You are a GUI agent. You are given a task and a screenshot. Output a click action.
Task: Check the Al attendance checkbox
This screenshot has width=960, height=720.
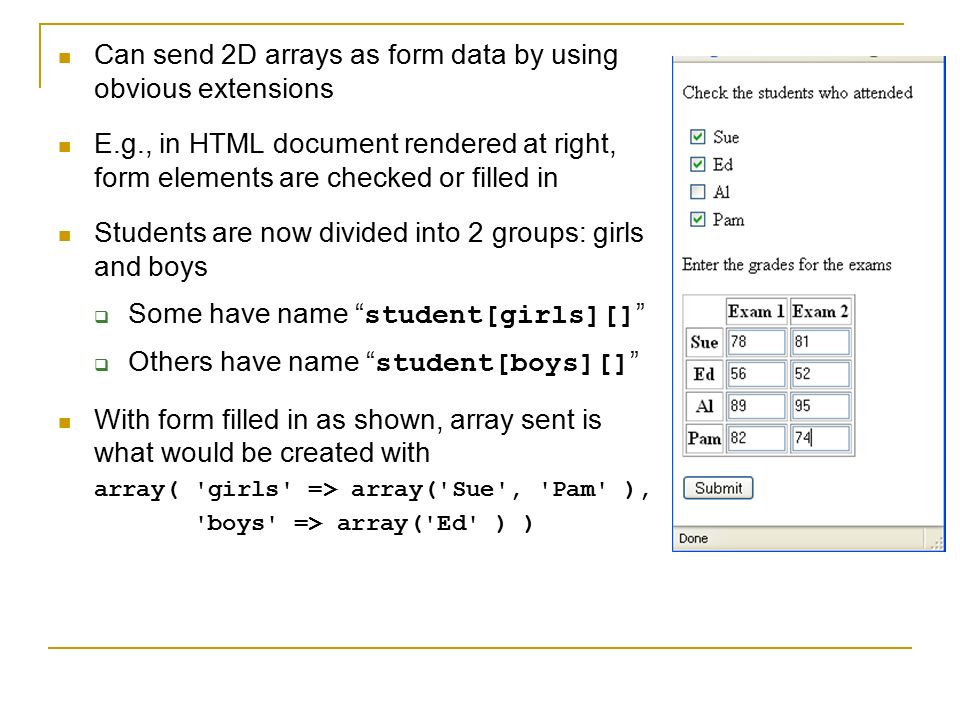pyautogui.click(x=697, y=192)
